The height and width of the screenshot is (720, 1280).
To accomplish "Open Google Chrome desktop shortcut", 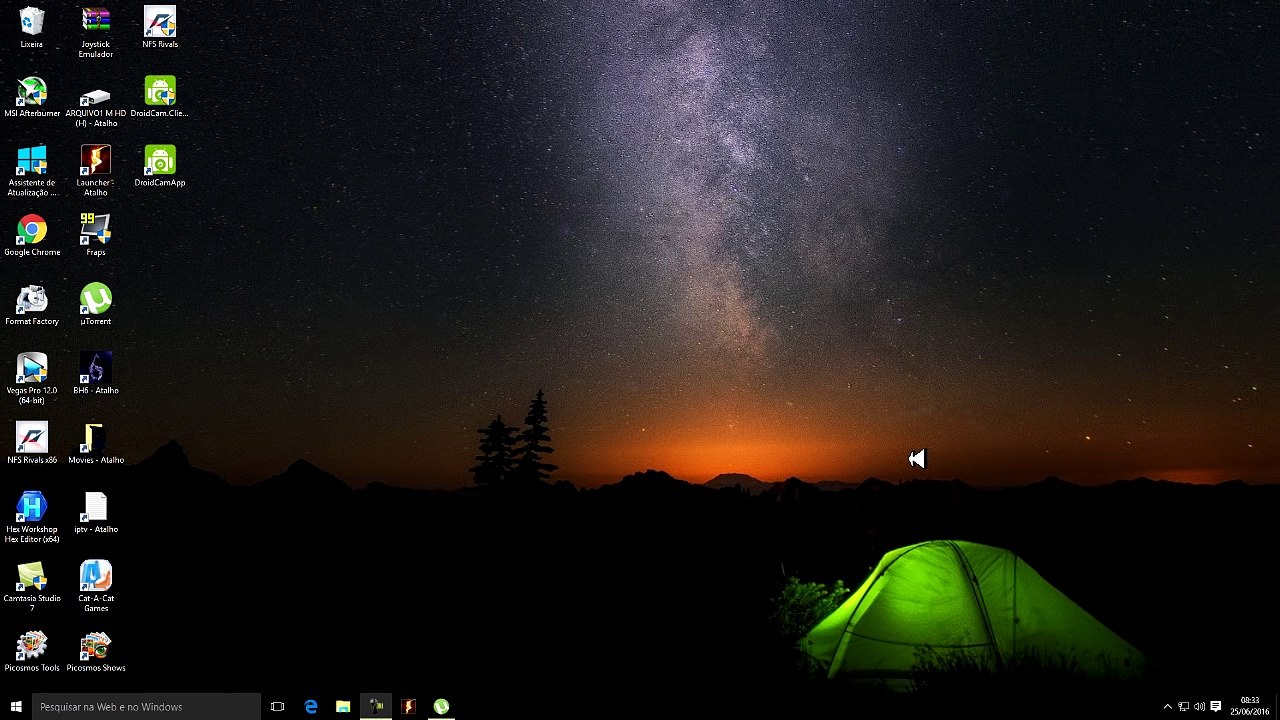I will tap(32, 235).
